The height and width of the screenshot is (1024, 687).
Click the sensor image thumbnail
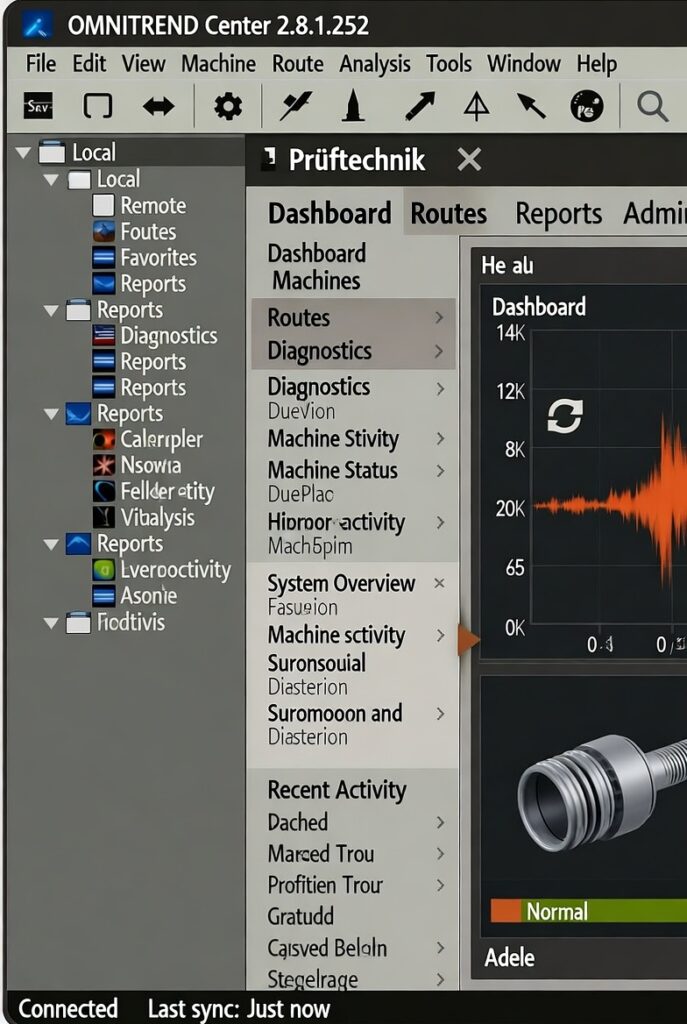coord(600,790)
